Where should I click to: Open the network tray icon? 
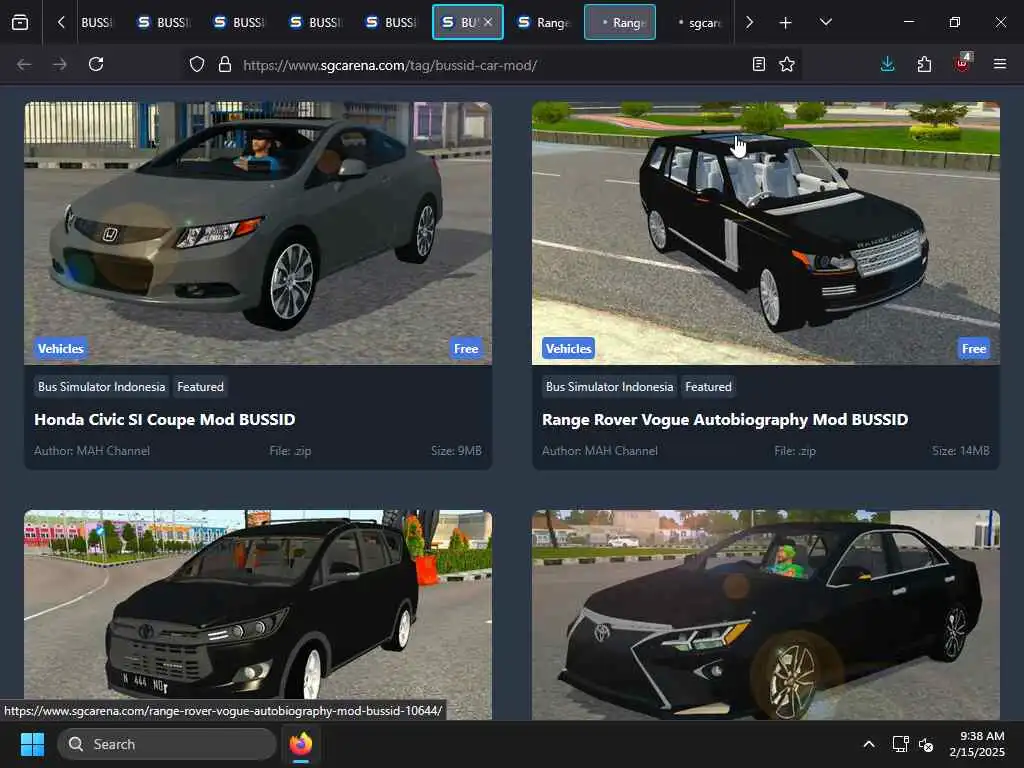click(x=901, y=744)
